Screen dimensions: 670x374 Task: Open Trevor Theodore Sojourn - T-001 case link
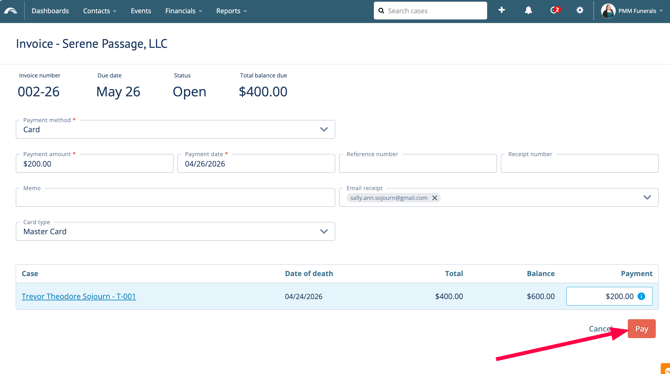pos(79,296)
